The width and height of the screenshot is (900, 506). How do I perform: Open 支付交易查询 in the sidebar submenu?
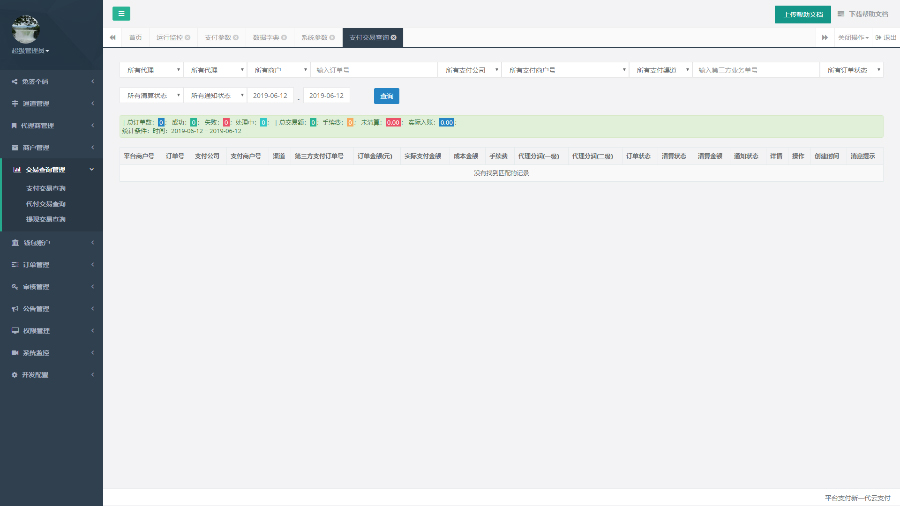(x=46, y=188)
